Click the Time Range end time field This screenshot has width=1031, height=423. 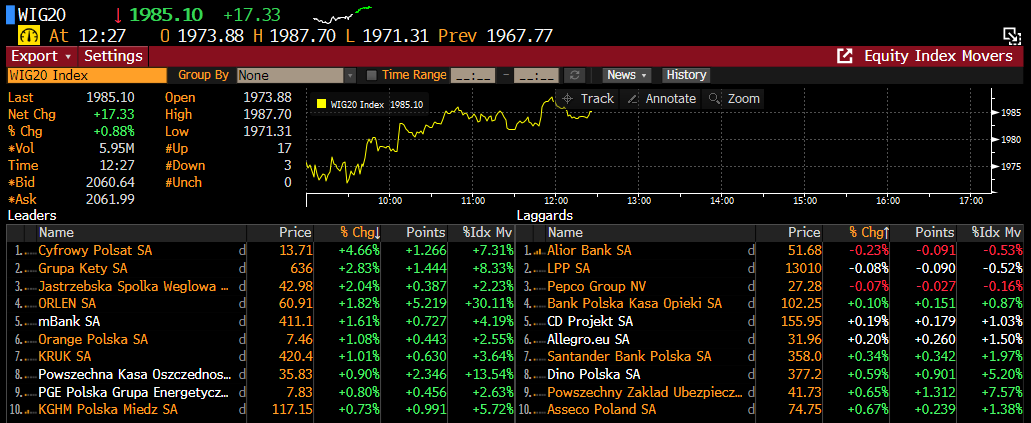point(535,75)
